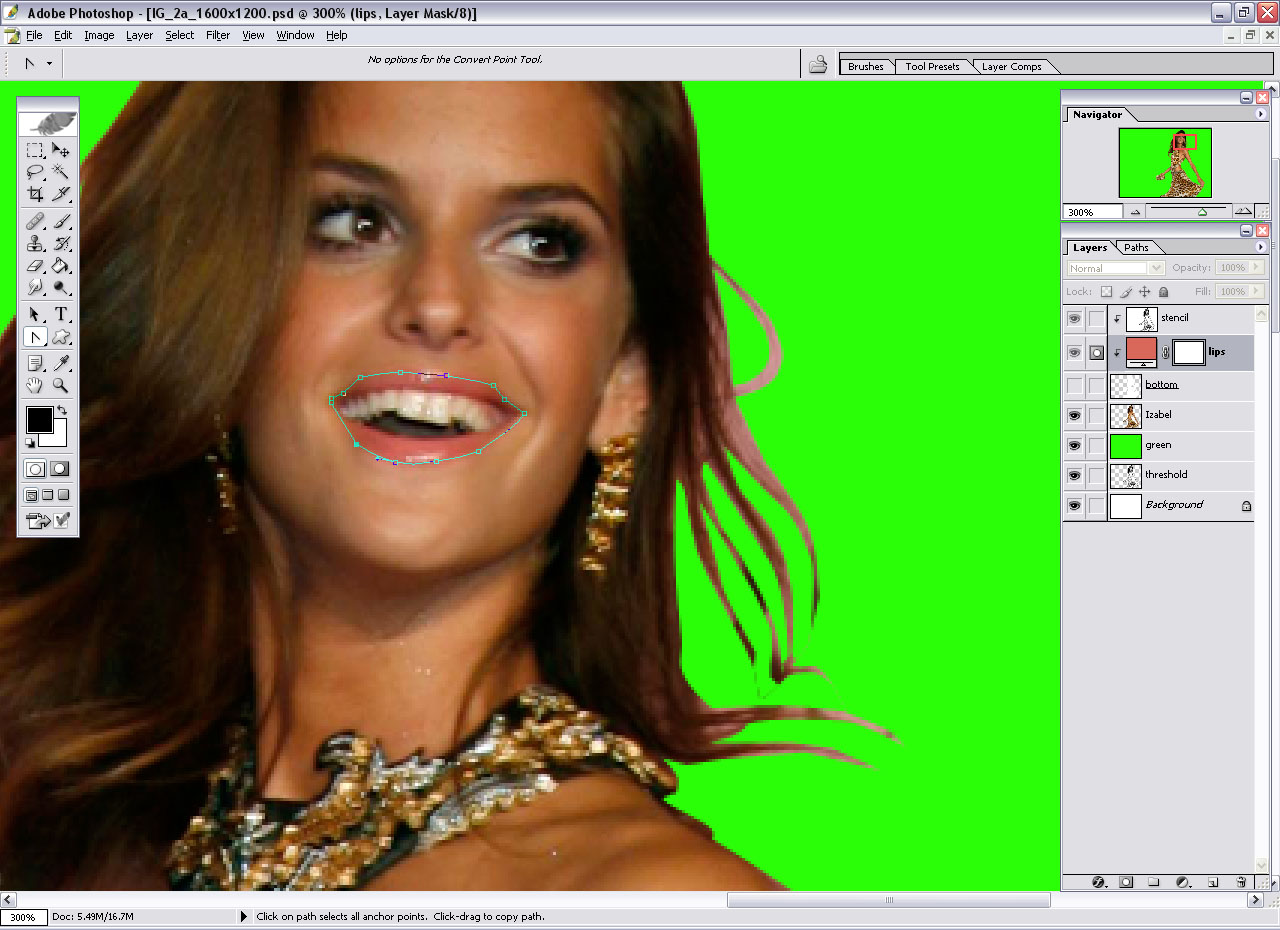This screenshot has width=1280, height=930.
Task: Select the Type tool
Action: click(61, 314)
